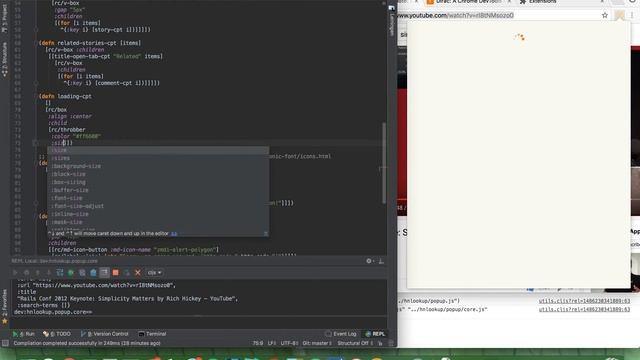
Task: Choose :font-size from autocomplete
Action: coord(158,198)
